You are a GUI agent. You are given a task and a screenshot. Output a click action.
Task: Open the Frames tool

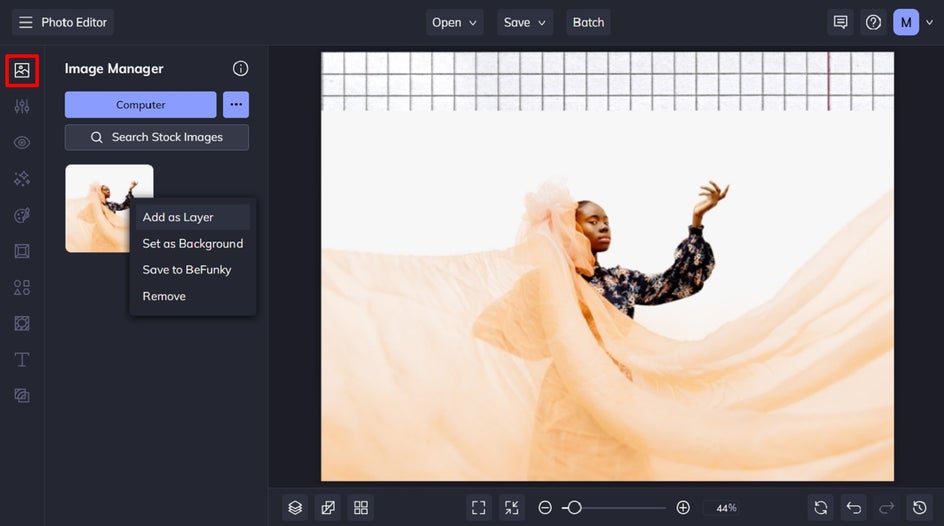point(22,251)
